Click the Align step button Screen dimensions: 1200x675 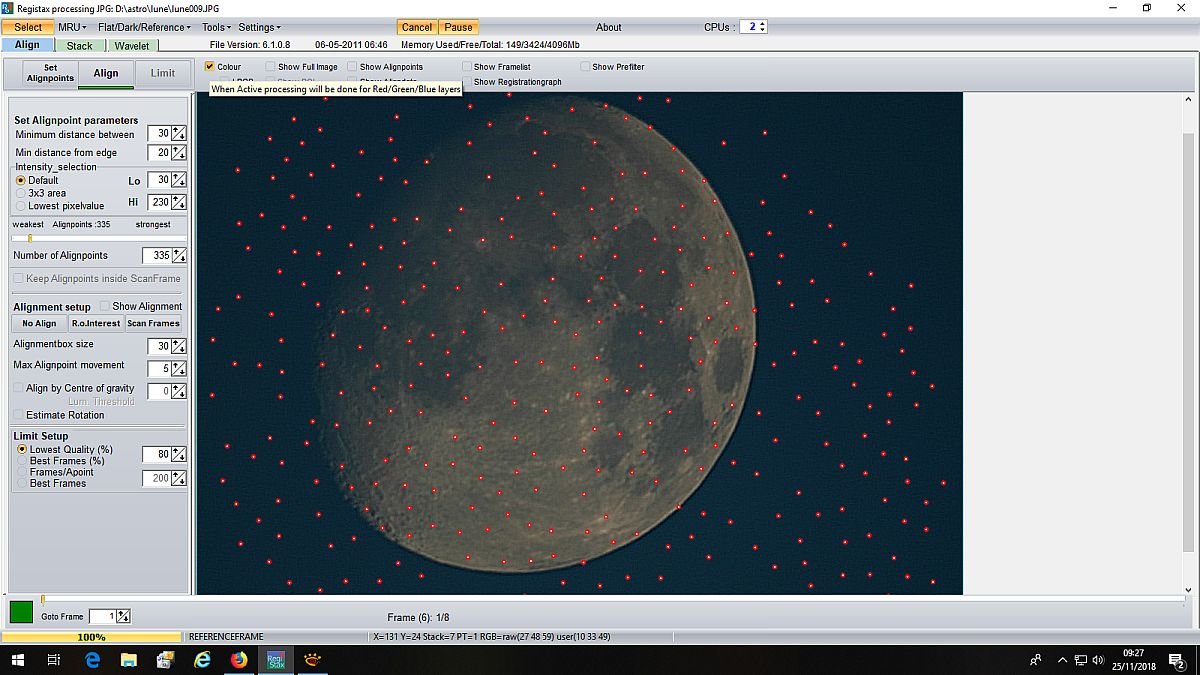pyautogui.click(x=106, y=73)
